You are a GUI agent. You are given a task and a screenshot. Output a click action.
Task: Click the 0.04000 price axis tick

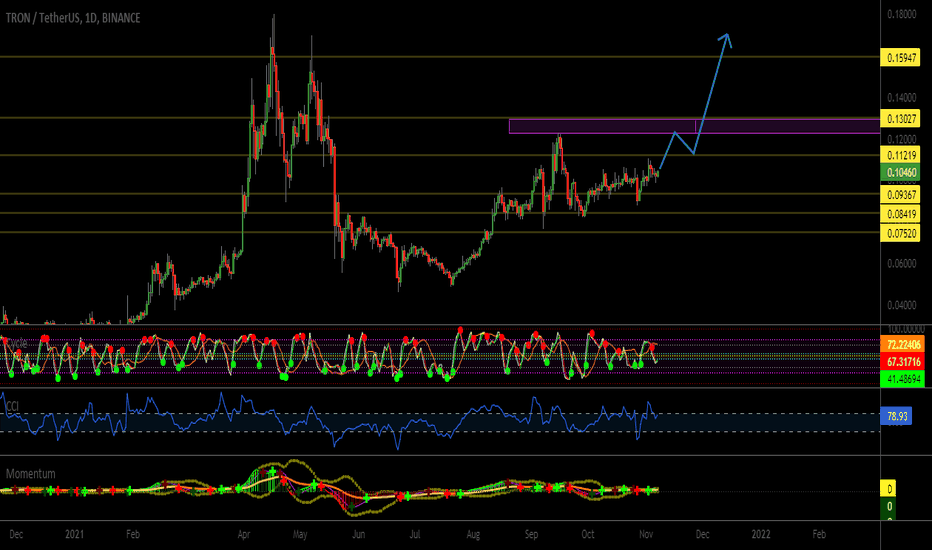pyautogui.click(x=902, y=305)
